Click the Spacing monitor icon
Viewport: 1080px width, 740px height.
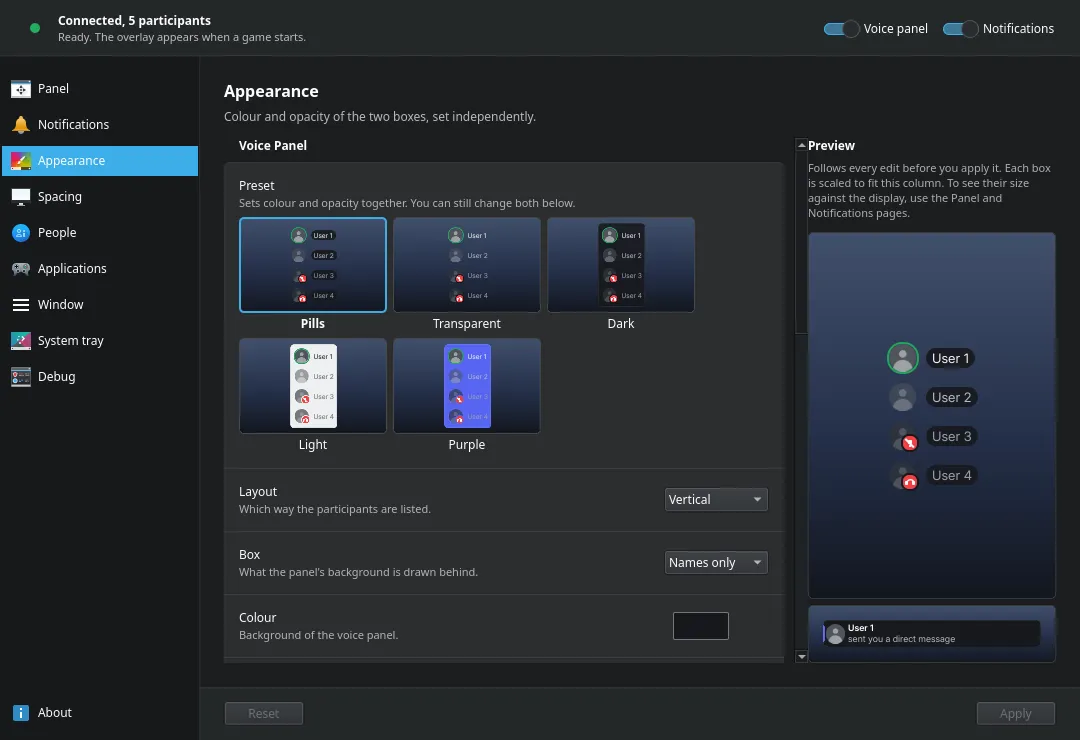[21, 197]
